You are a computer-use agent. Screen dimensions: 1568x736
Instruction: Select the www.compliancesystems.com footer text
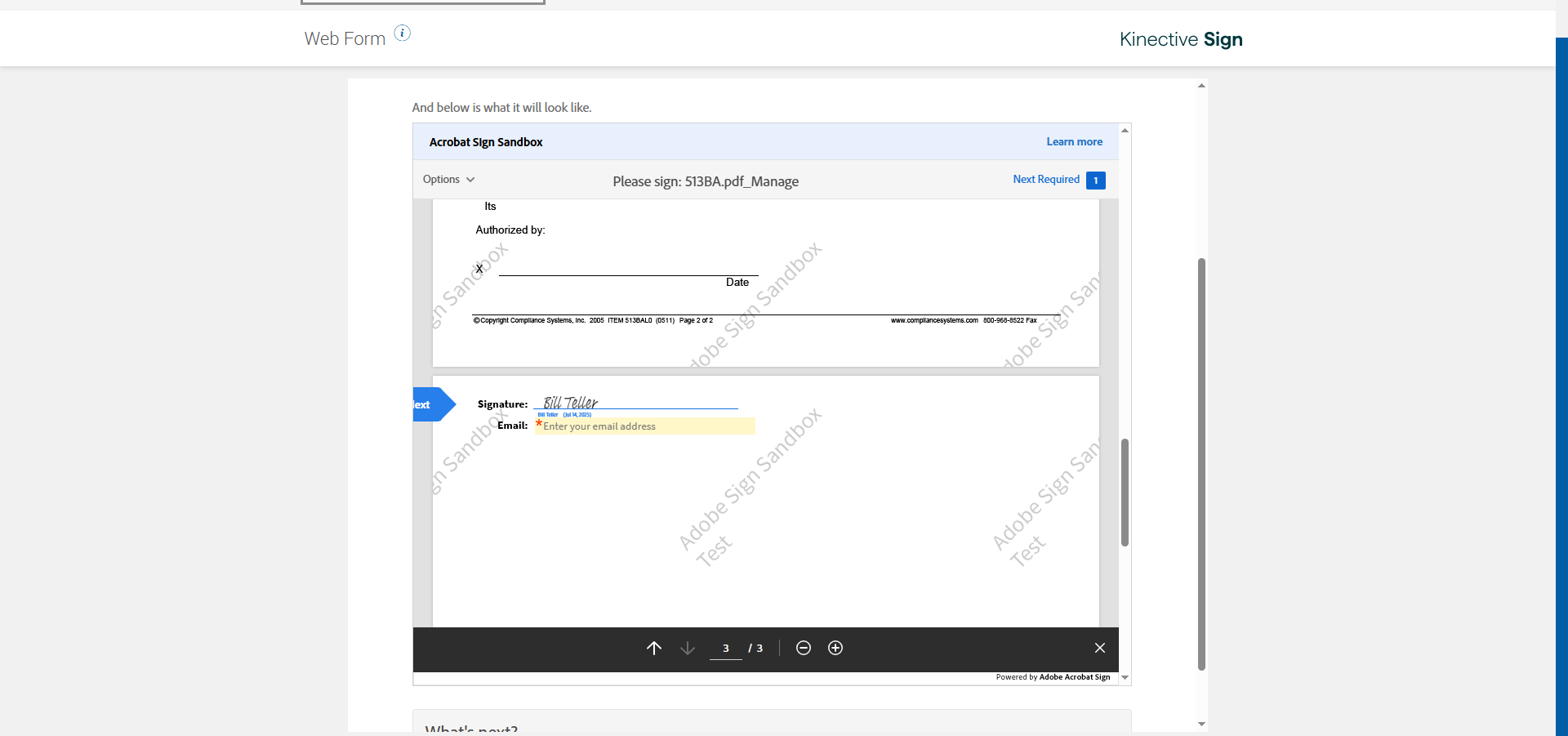pyautogui.click(x=934, y=320)
